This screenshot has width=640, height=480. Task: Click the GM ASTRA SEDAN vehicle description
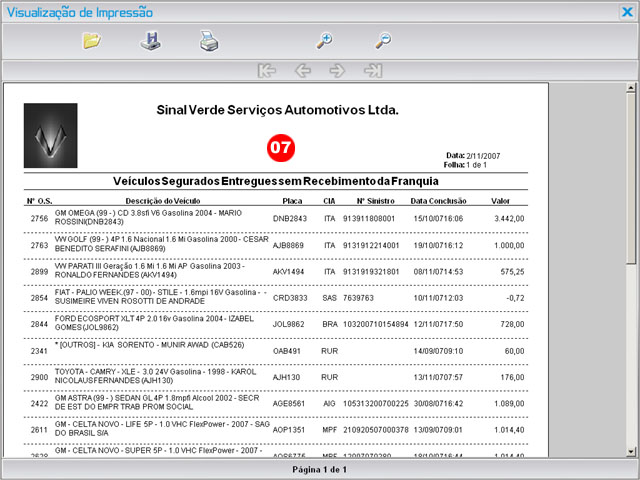(157, 402)
